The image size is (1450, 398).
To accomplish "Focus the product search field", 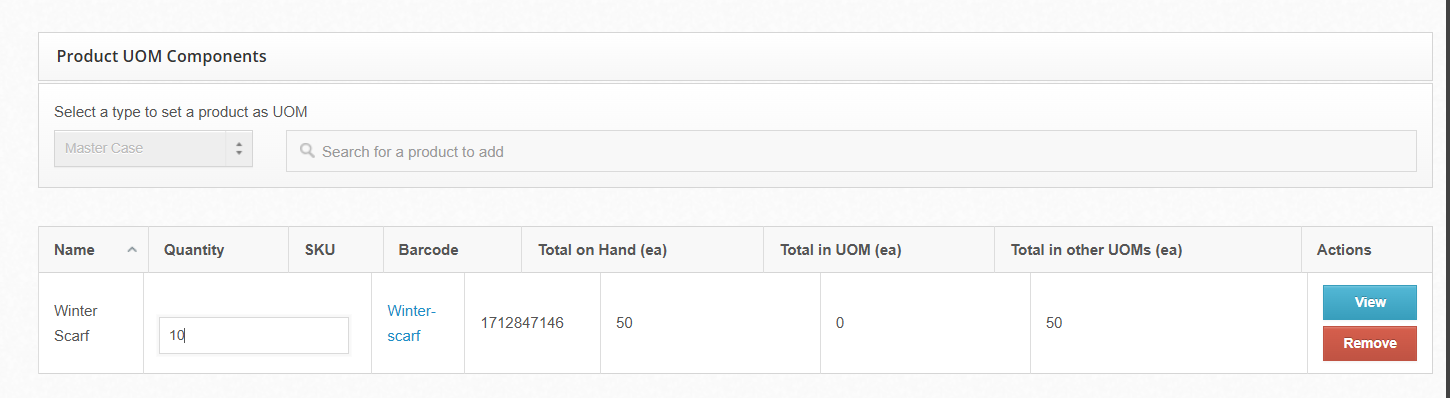I will 851,151.
